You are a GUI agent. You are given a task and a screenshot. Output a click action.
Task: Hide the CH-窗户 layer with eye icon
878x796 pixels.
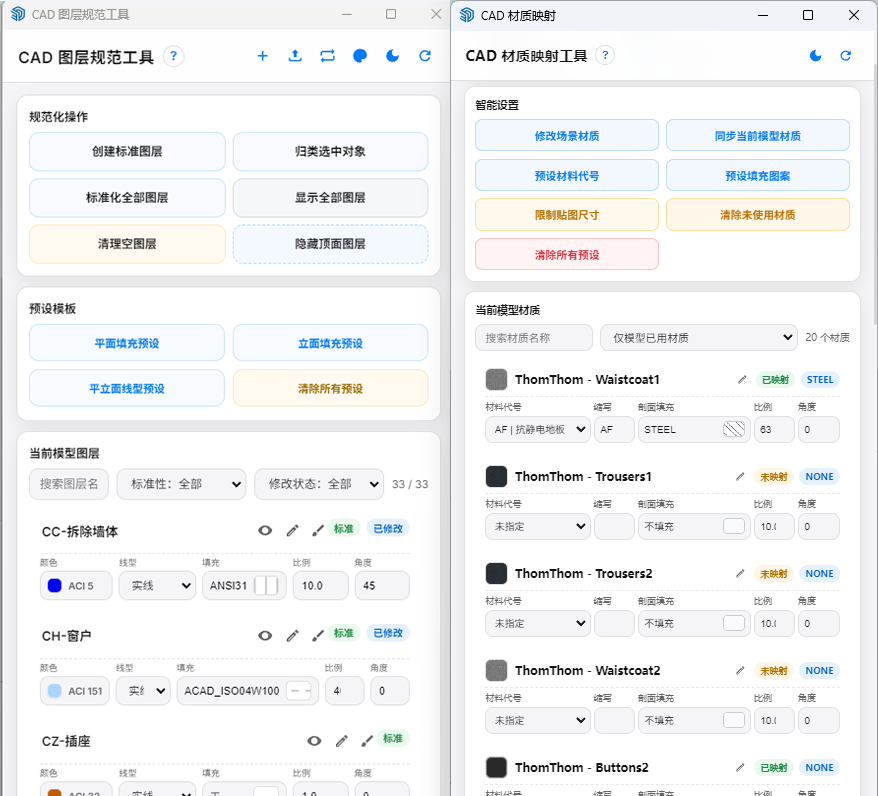click(265, 635)
